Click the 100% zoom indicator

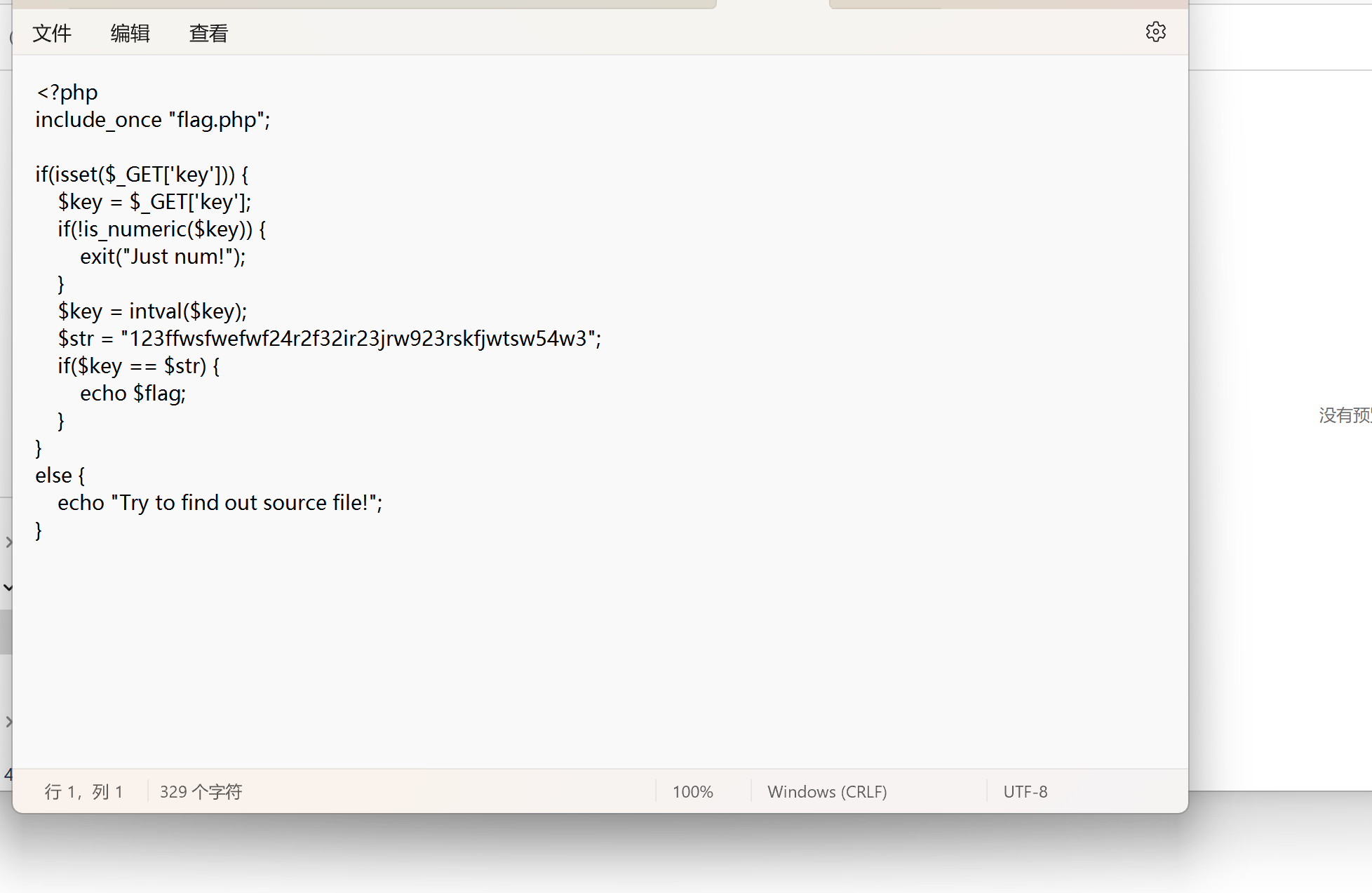coord(692,792)
